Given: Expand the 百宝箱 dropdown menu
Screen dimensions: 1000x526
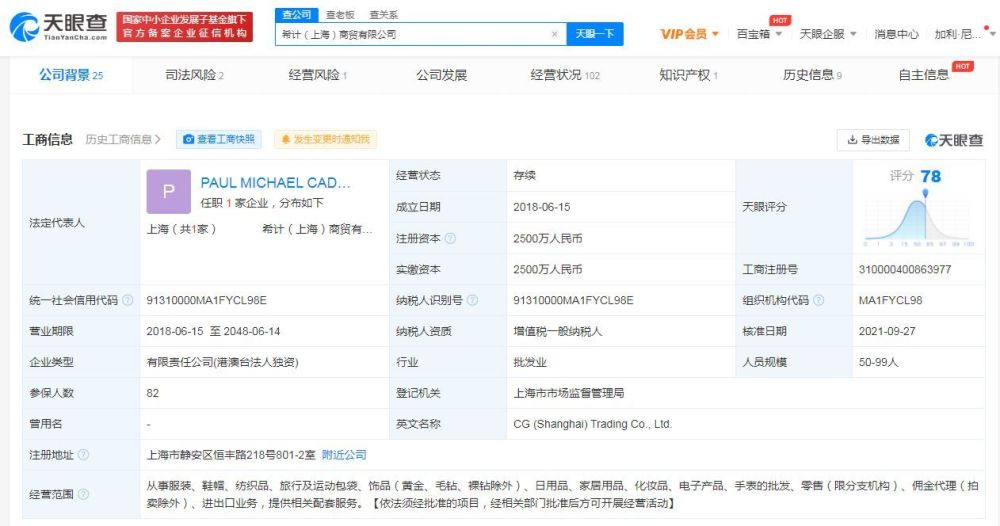Looking at the screenshot, I should point(759,34).
